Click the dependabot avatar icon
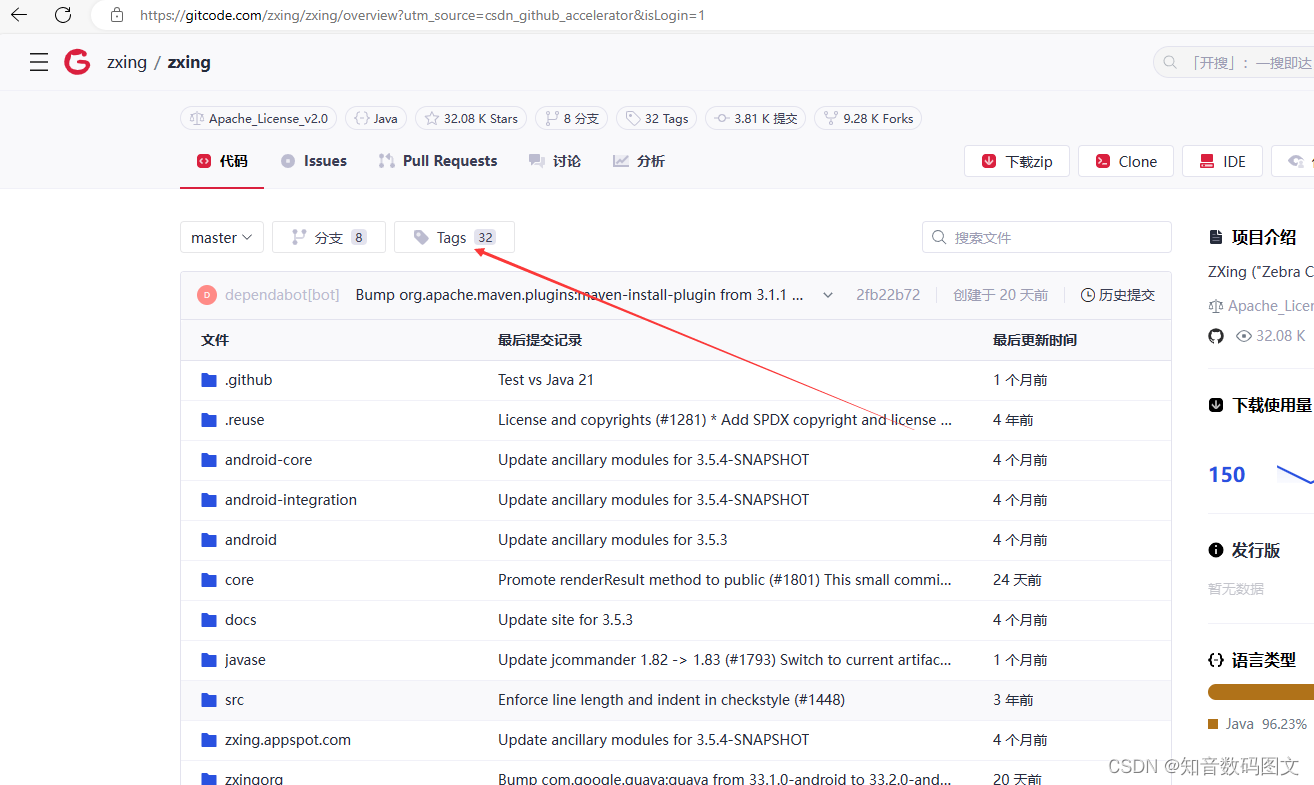 pyautogui.click(x=207, y=295)
